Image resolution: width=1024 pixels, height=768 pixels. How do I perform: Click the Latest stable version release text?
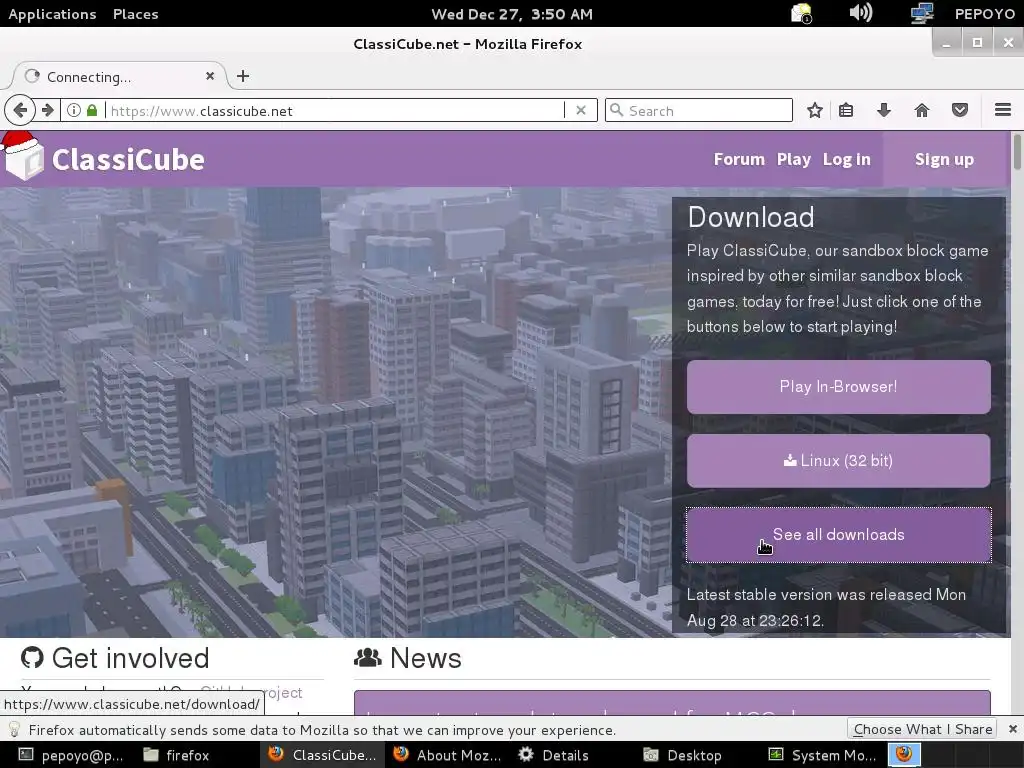click(x=826, y=607)
